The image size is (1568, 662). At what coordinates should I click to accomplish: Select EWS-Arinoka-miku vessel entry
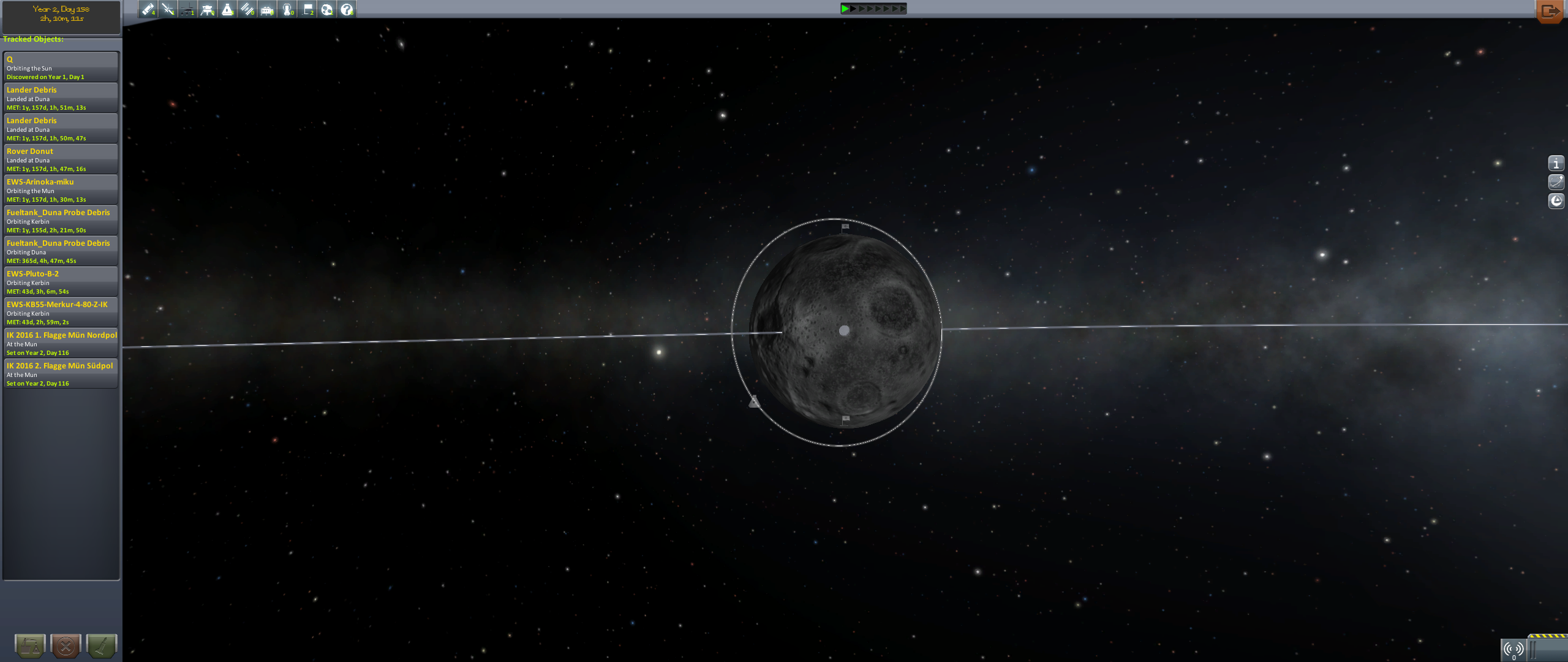tap(61, 190)
